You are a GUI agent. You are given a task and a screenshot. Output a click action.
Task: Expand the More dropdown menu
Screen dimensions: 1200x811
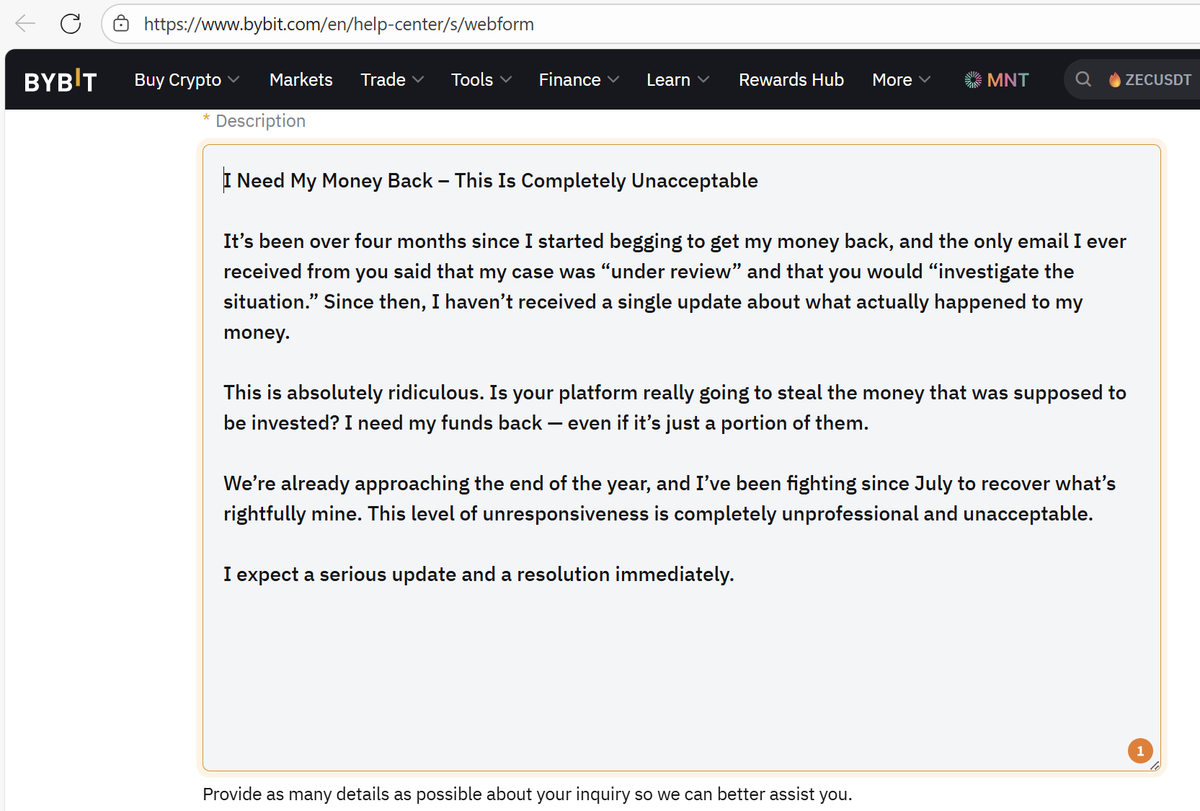[901, 79]
